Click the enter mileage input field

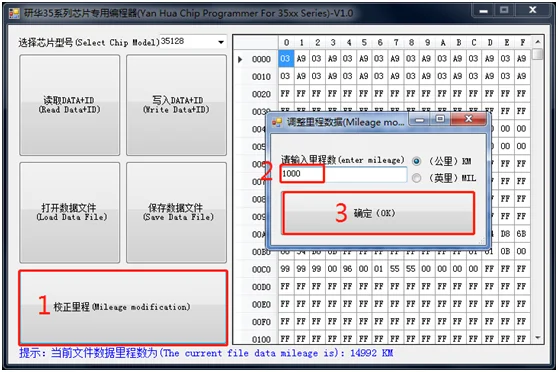point(343,174)
